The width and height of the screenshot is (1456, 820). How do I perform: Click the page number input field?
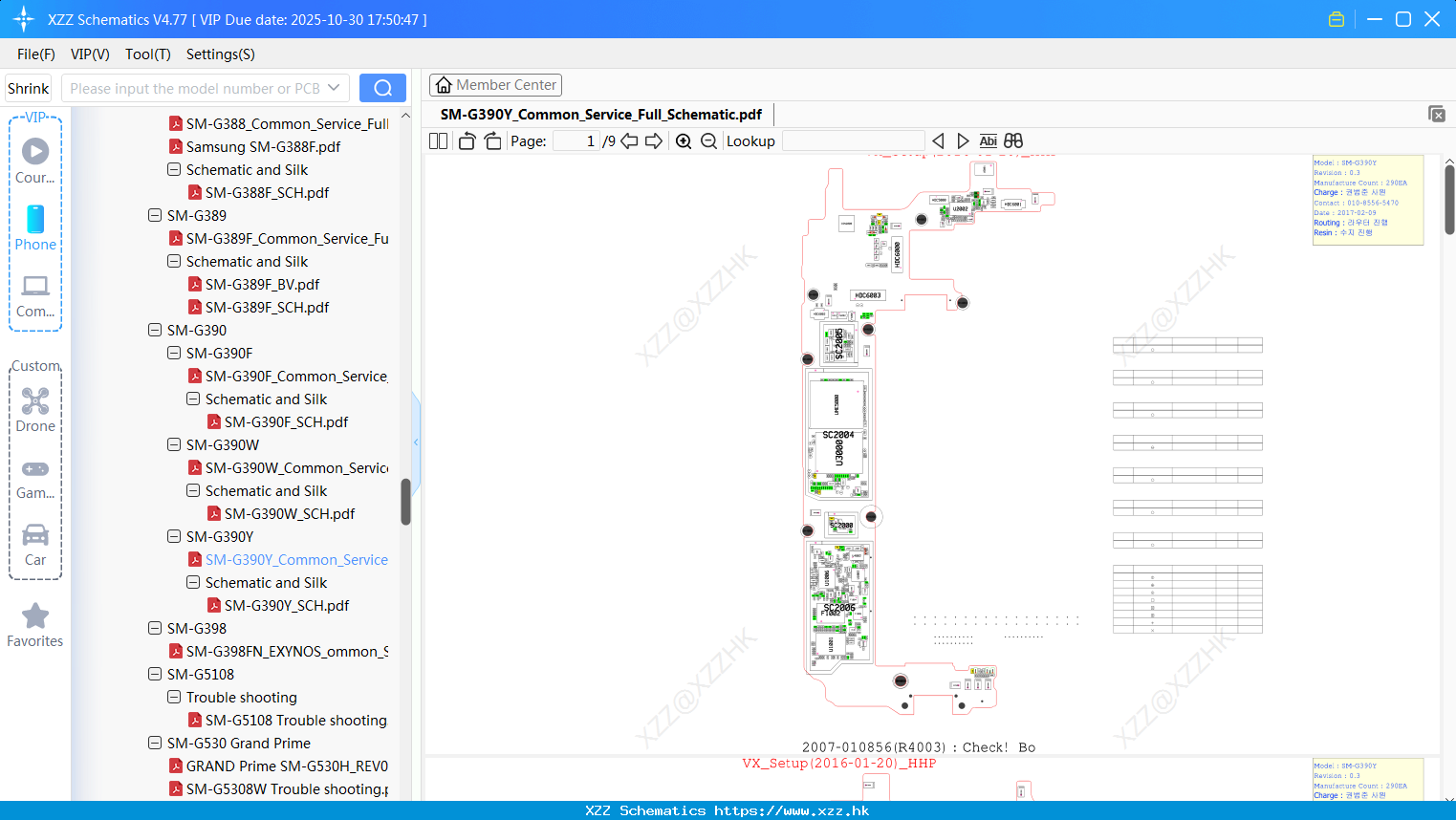coord(576,140)
